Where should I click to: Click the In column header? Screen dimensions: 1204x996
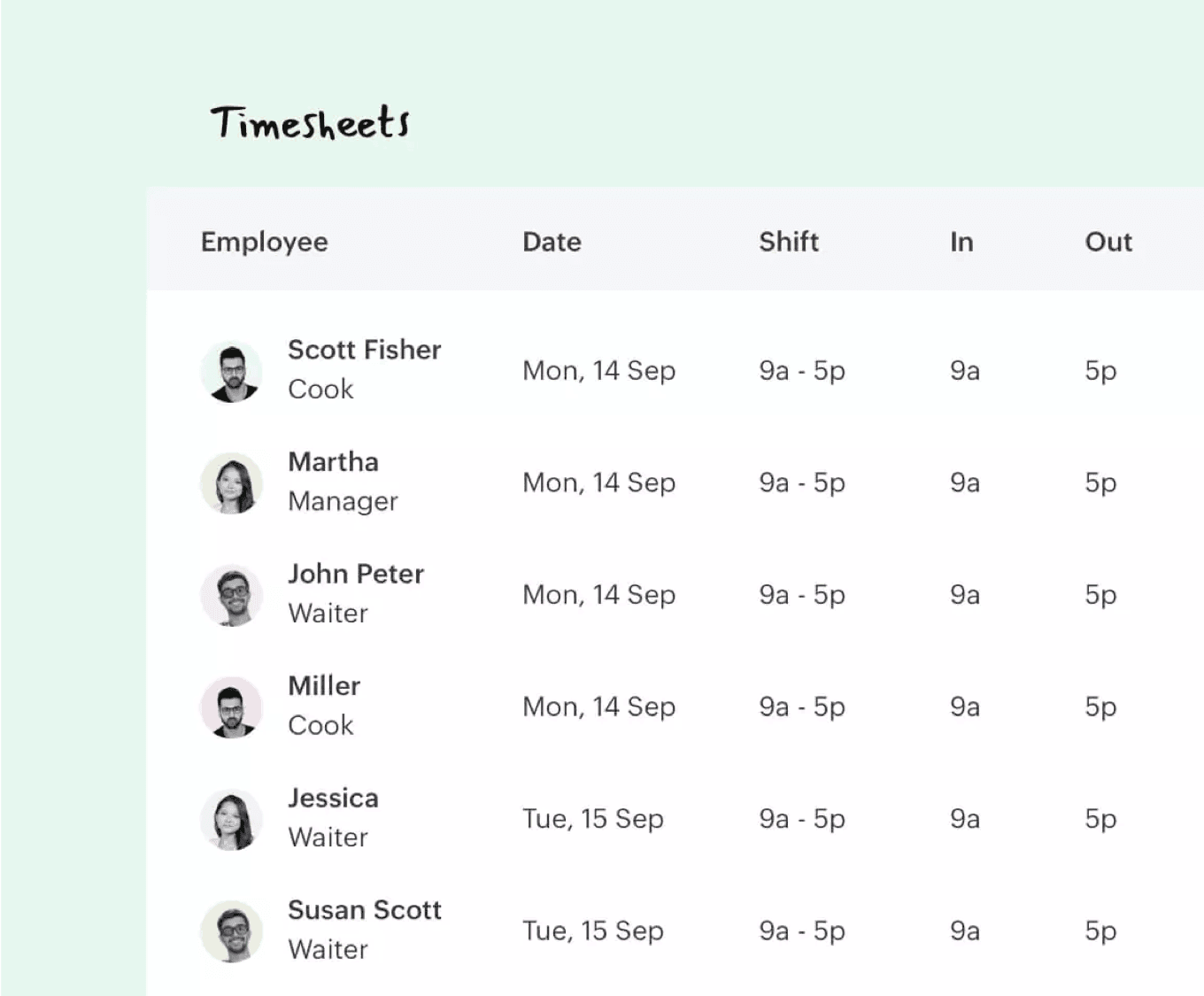click(961, 242)
